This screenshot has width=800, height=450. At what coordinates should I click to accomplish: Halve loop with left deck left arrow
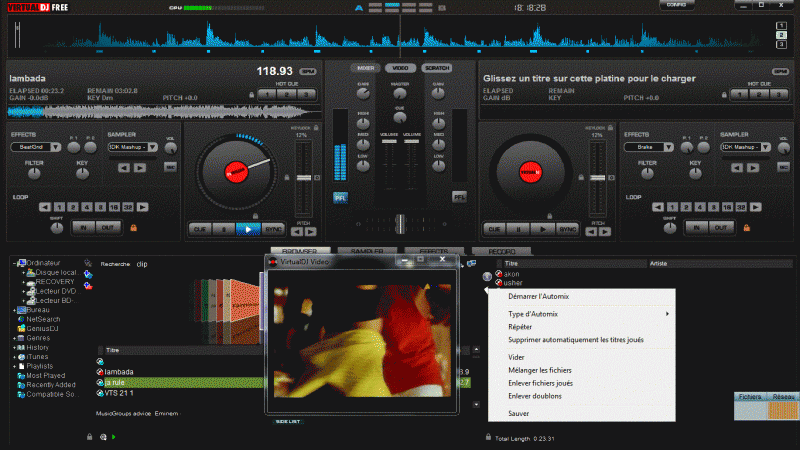(45, 207)
